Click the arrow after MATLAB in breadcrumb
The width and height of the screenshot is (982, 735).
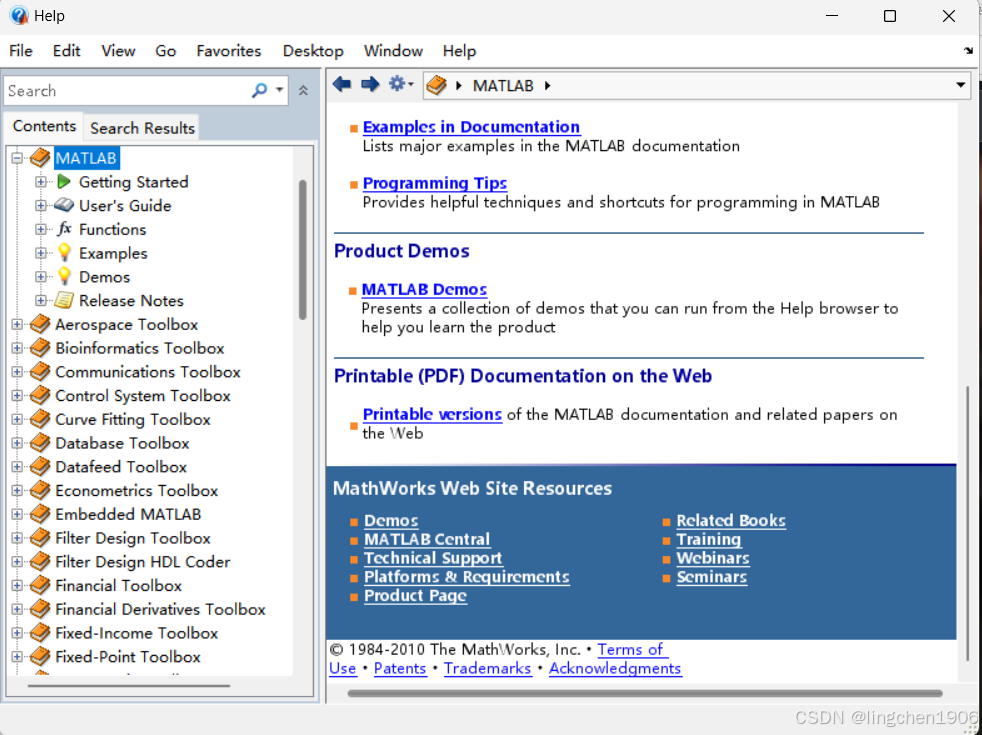(547, 86)
